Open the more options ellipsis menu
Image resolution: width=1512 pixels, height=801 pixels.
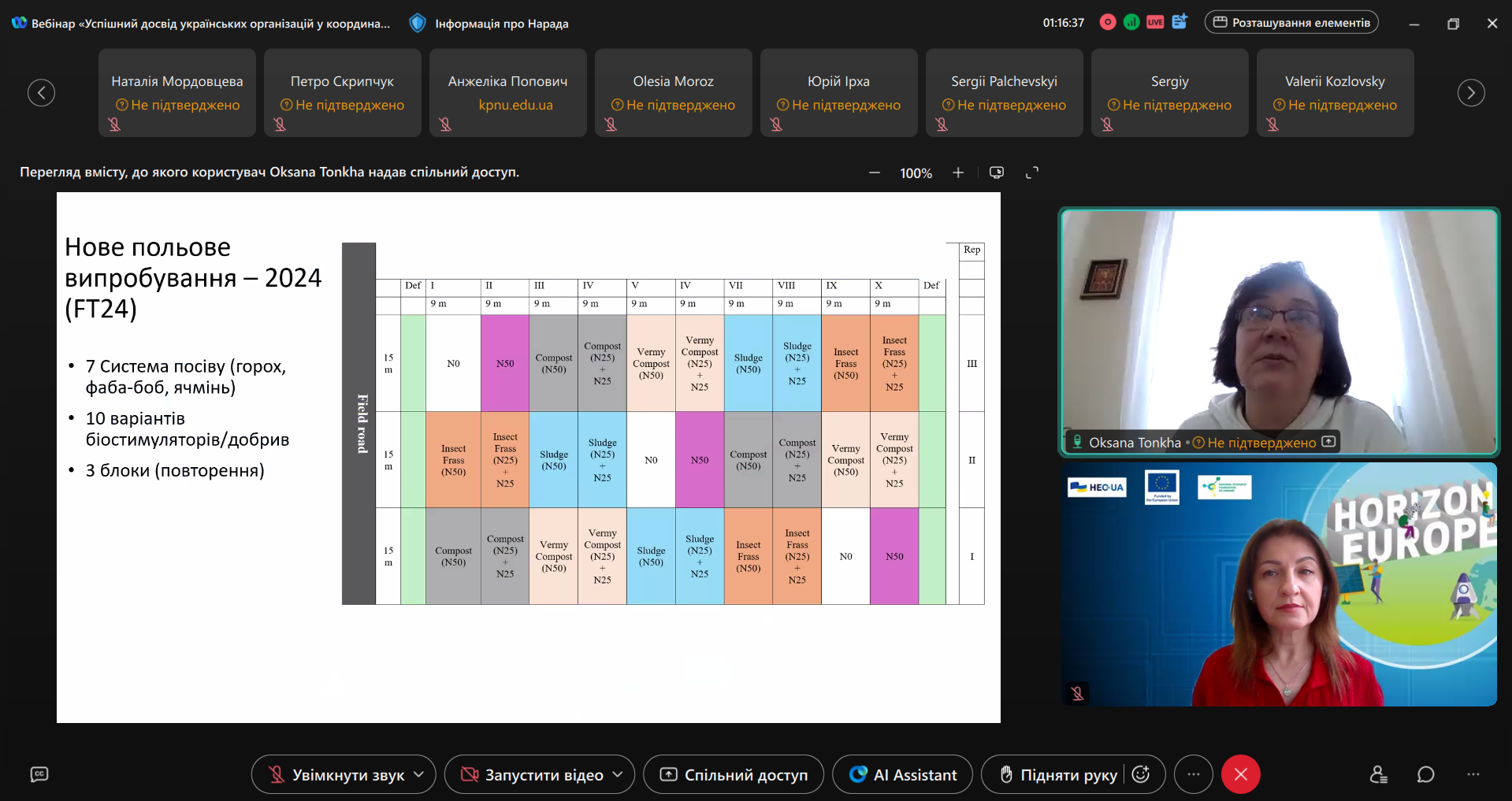pyautogui.click(x=1193, y=775)
